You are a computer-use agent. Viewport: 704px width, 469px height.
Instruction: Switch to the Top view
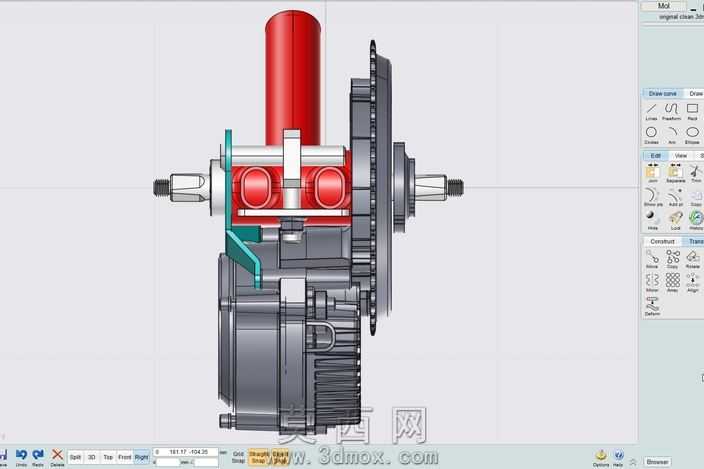[108, 457]
